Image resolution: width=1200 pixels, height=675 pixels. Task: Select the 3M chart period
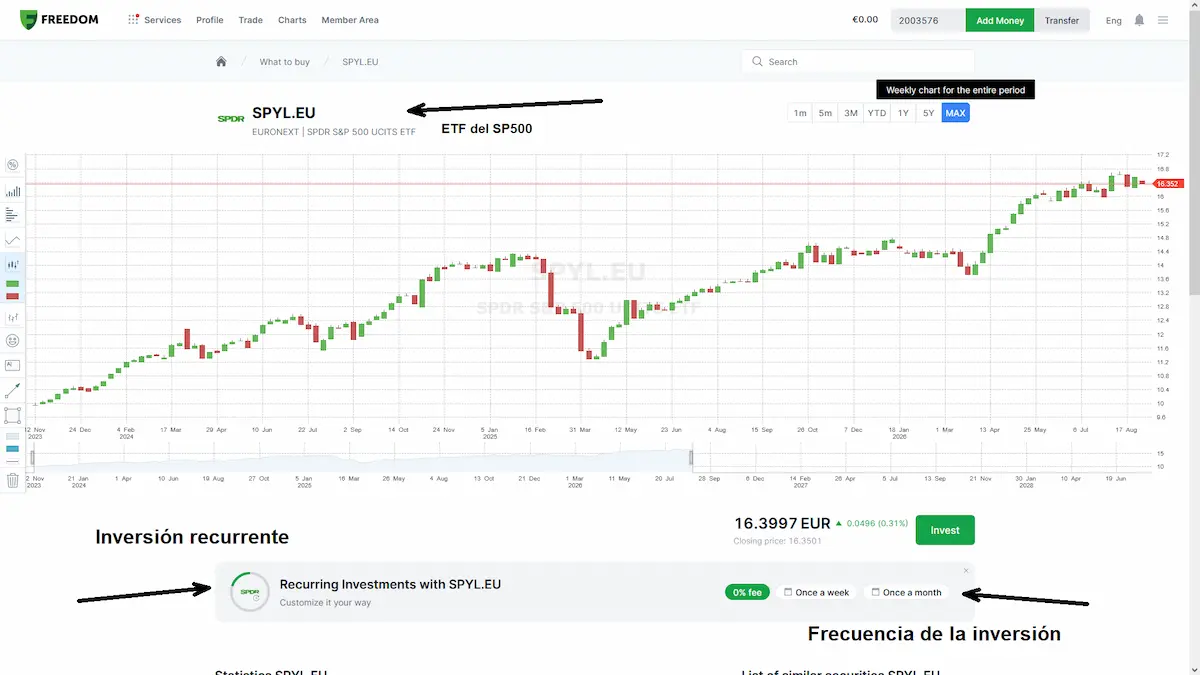click(x=851, y=113)
